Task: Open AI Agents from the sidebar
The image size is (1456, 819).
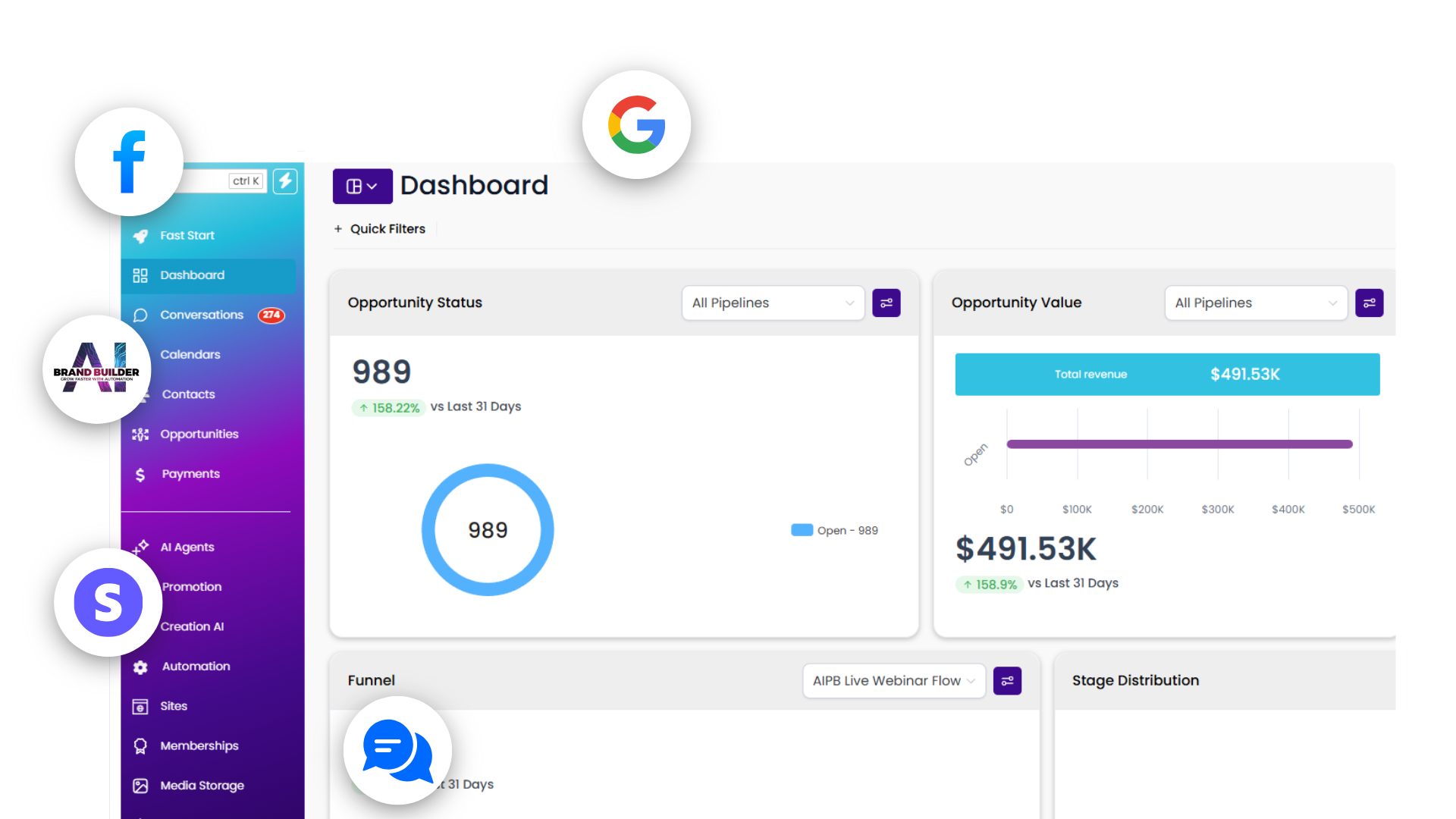Action: 187,547
